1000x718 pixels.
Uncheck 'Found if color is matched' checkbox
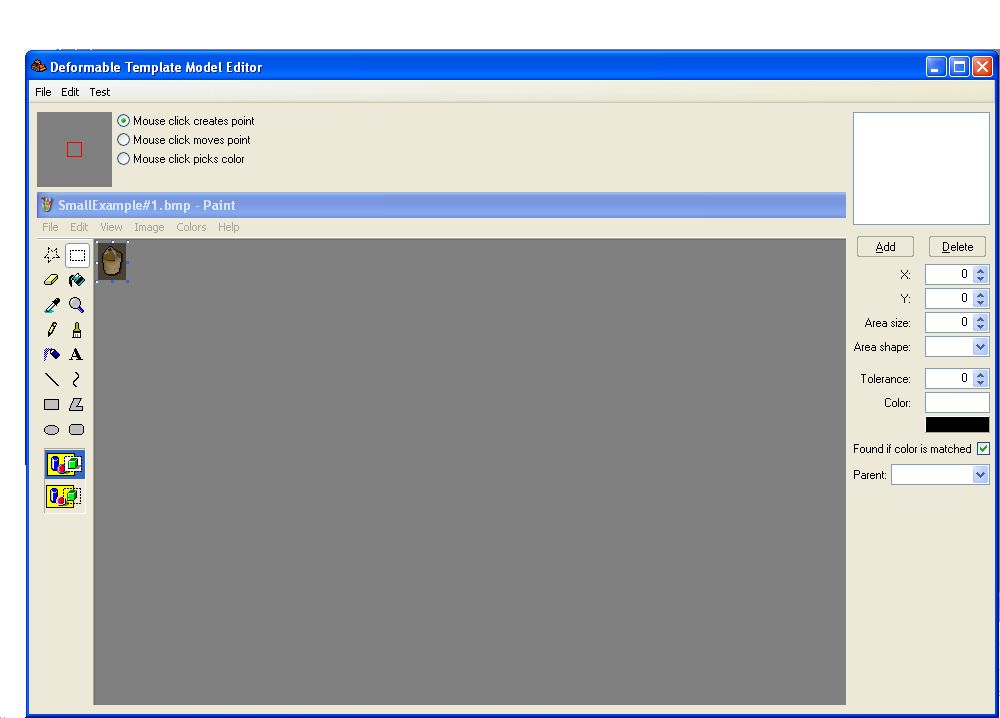[983, 449]
